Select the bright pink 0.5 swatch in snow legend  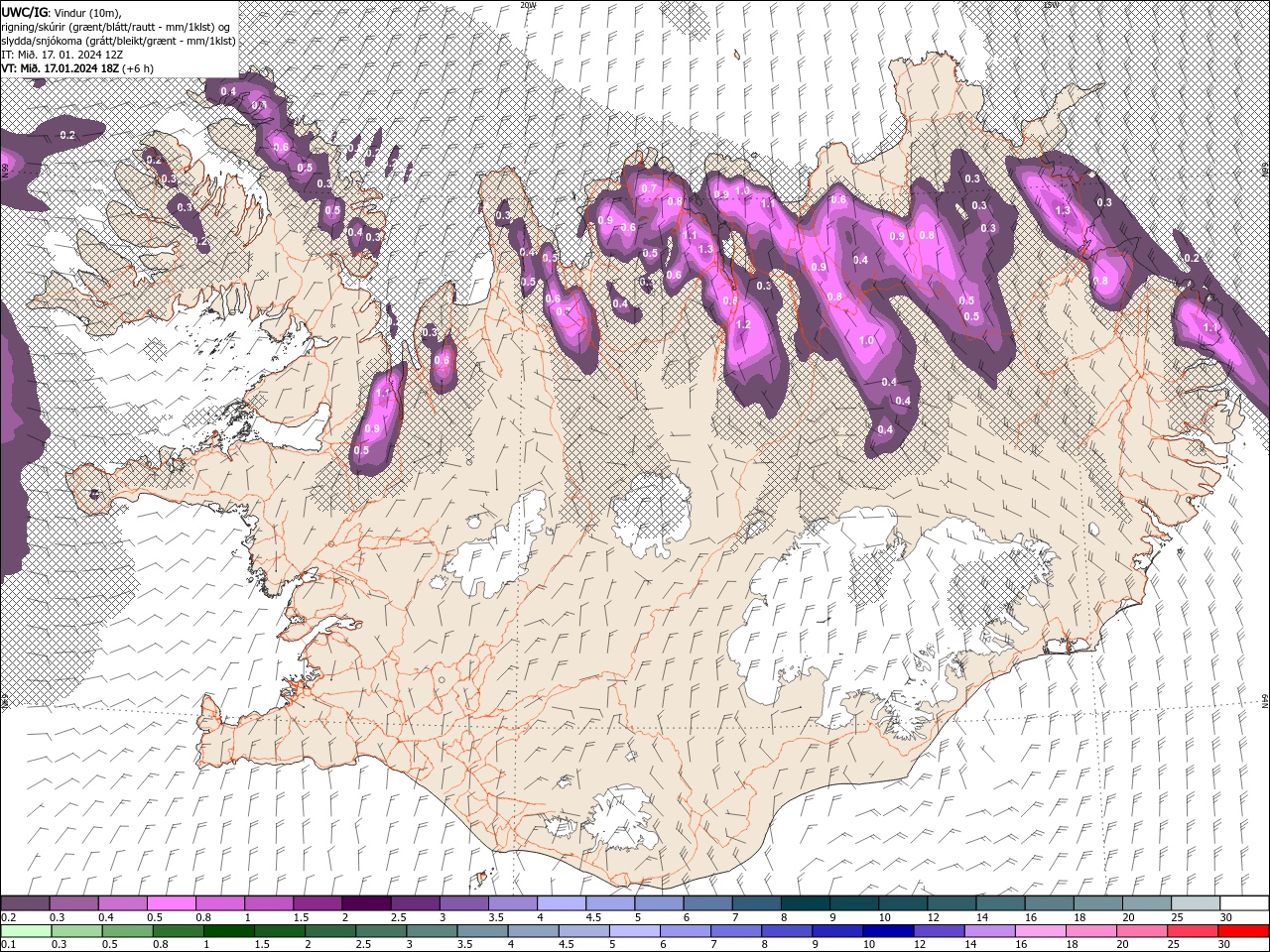pos(172,903)
